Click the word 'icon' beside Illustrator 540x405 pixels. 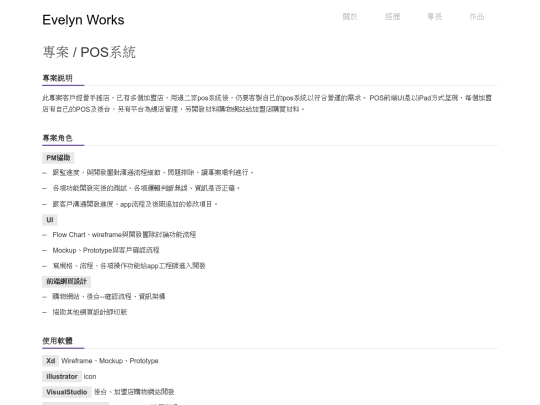(x=90, y=376)
